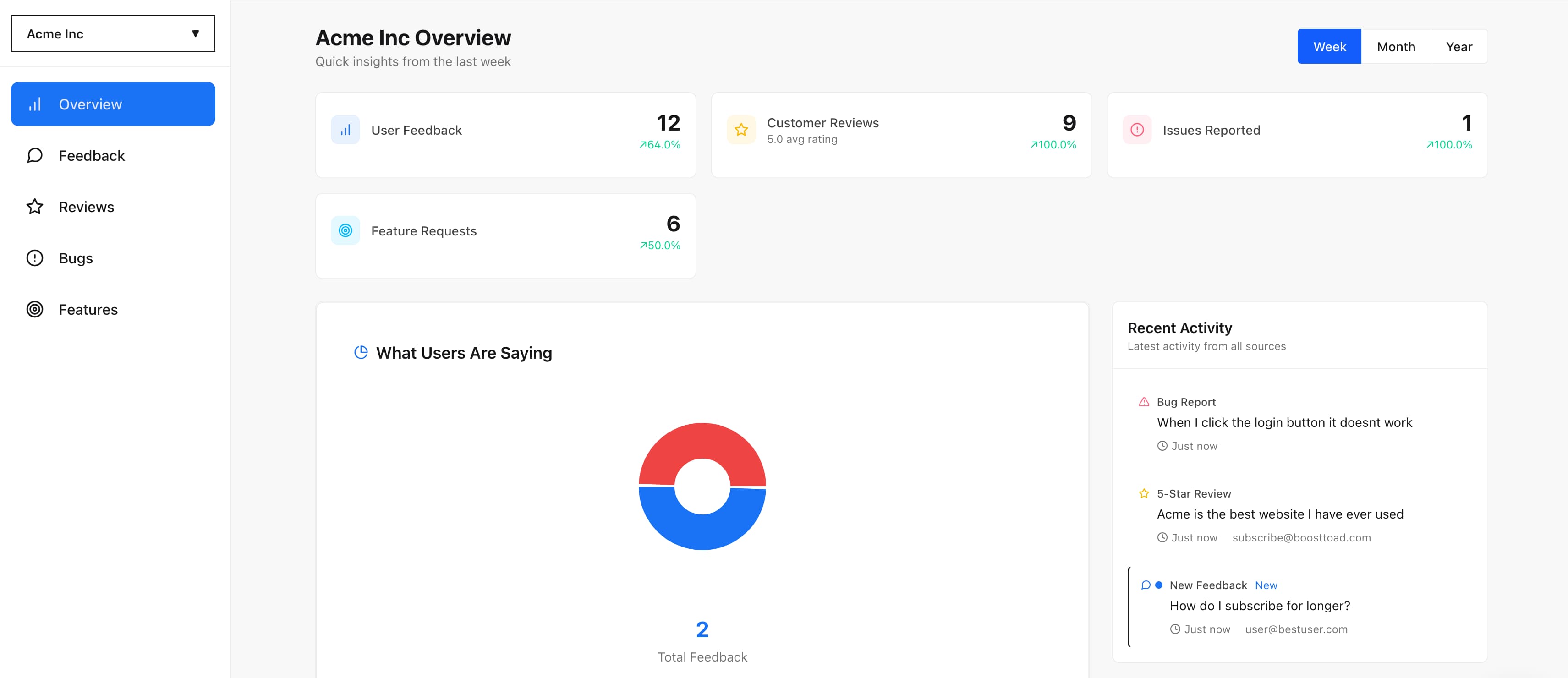Viewport: 1568px width, 678px height.
Task: Switch to the Week view
Action: [1329, 46]
